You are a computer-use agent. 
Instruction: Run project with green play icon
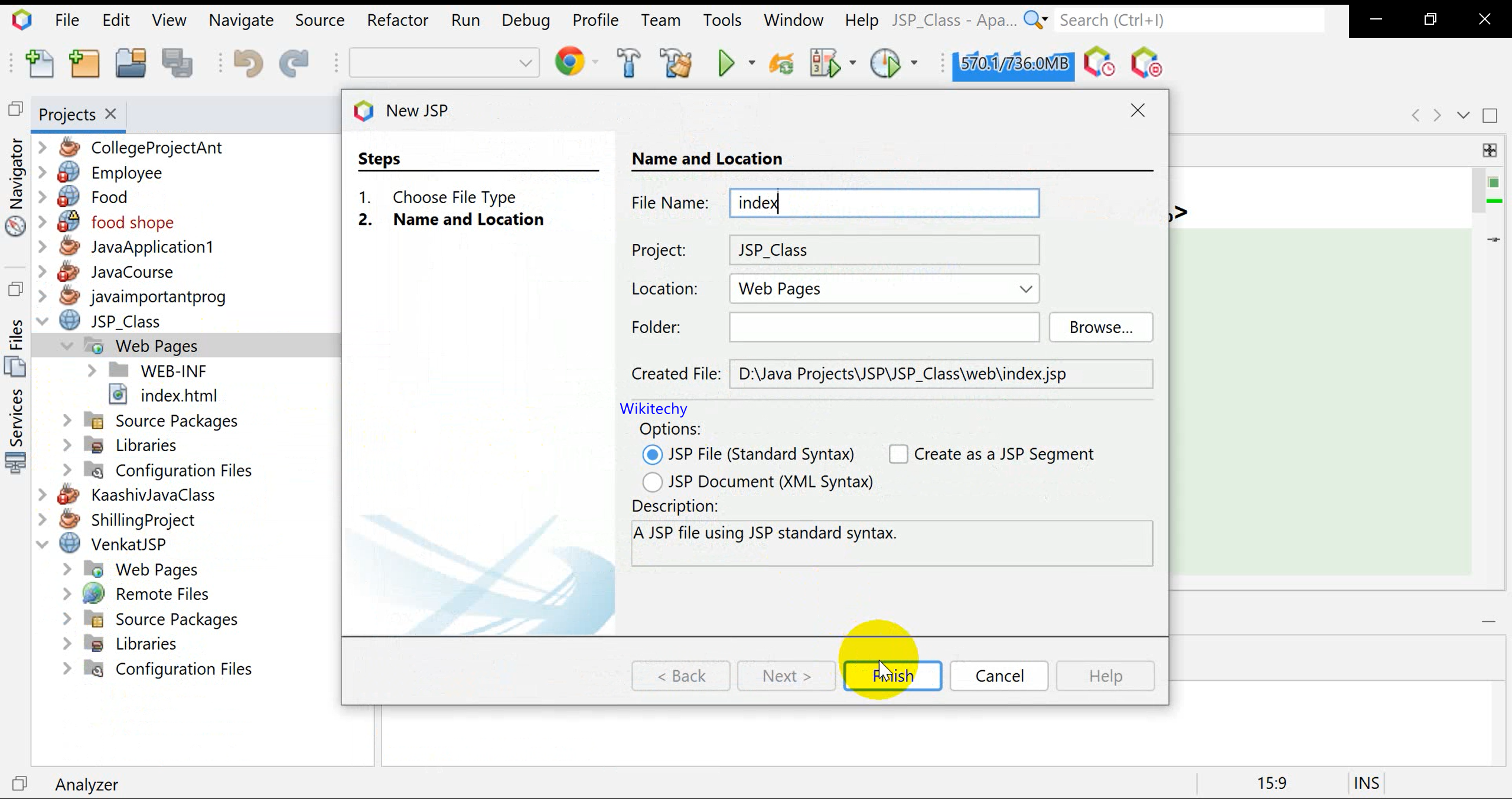click(726, 63)
